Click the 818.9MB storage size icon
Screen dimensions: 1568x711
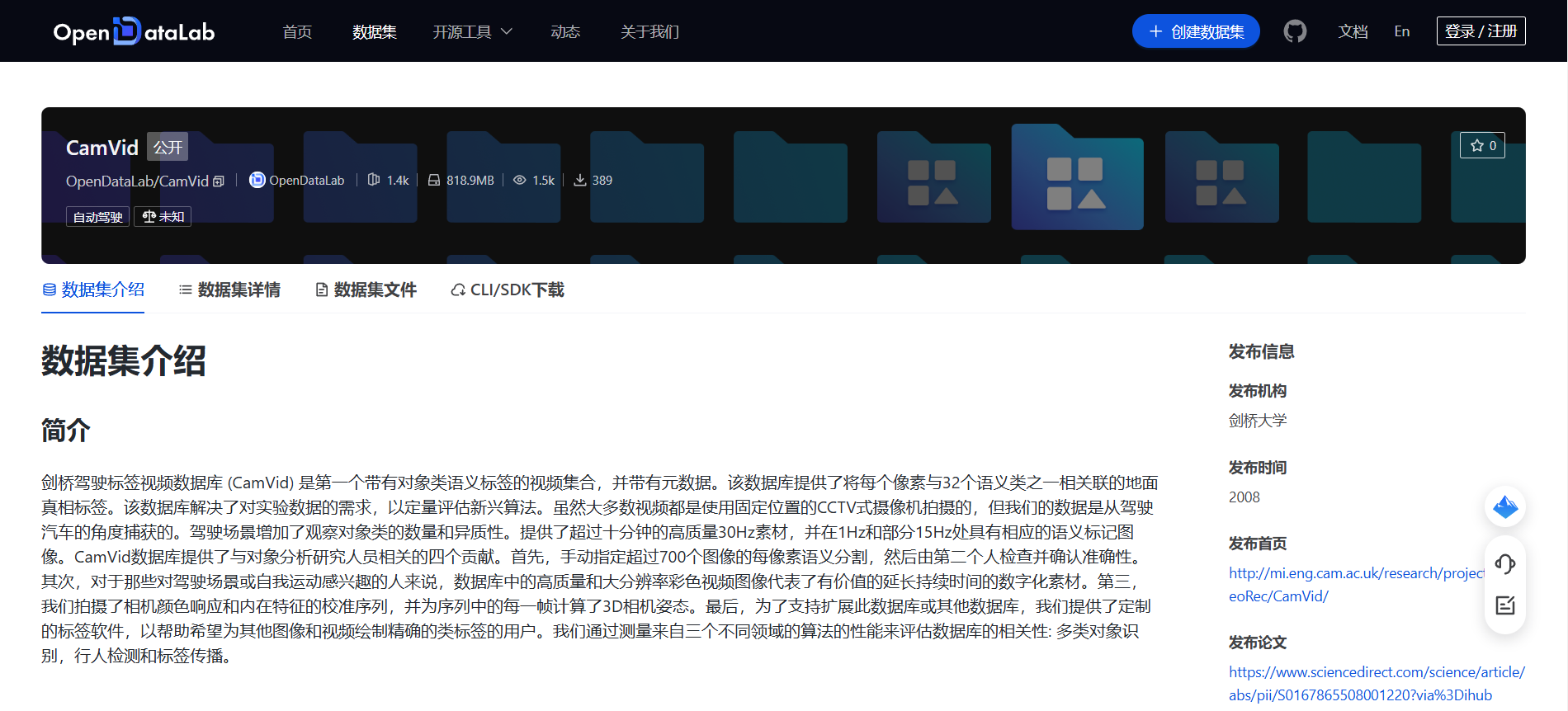pos(434,180)
